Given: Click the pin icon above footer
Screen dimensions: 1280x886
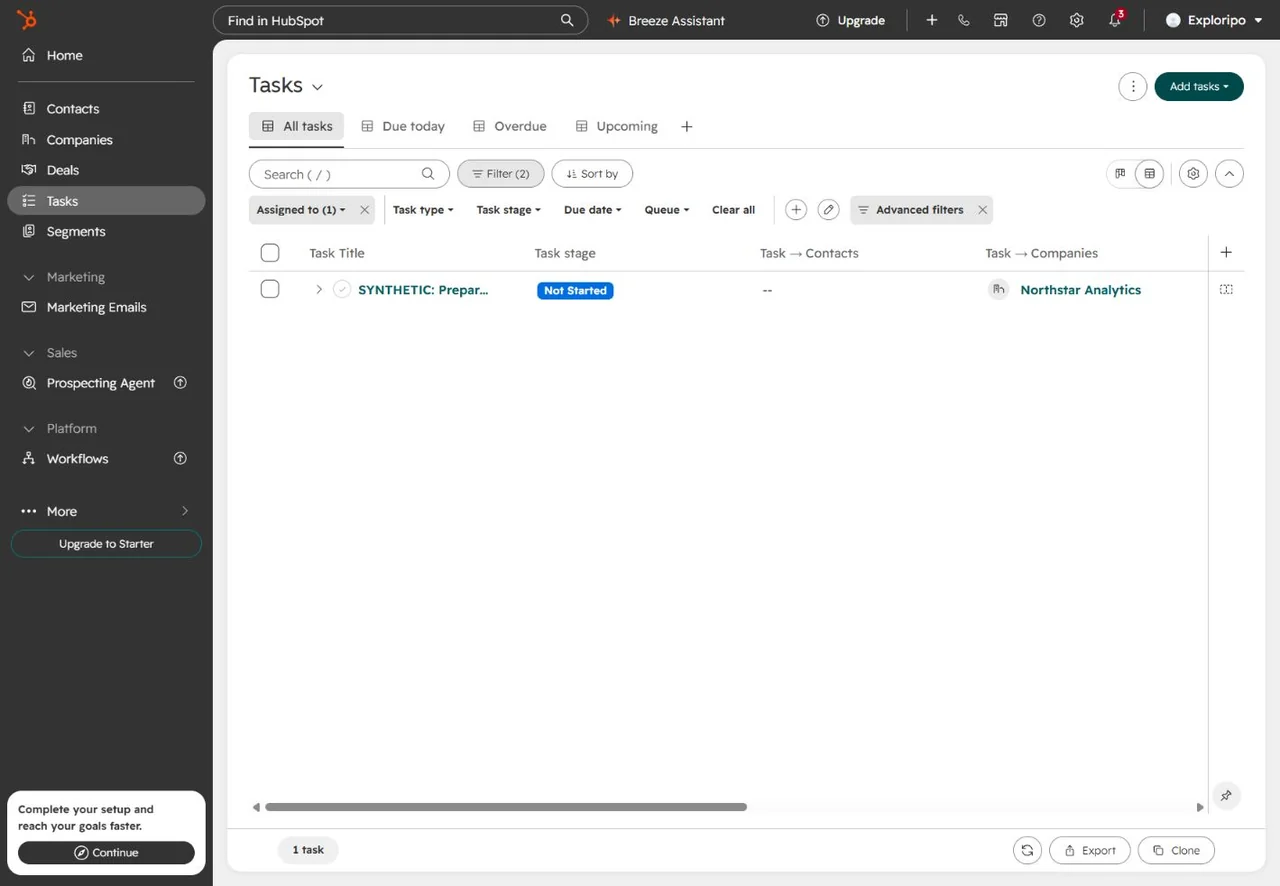Looking at the screenshot, I should [1226, 796].
